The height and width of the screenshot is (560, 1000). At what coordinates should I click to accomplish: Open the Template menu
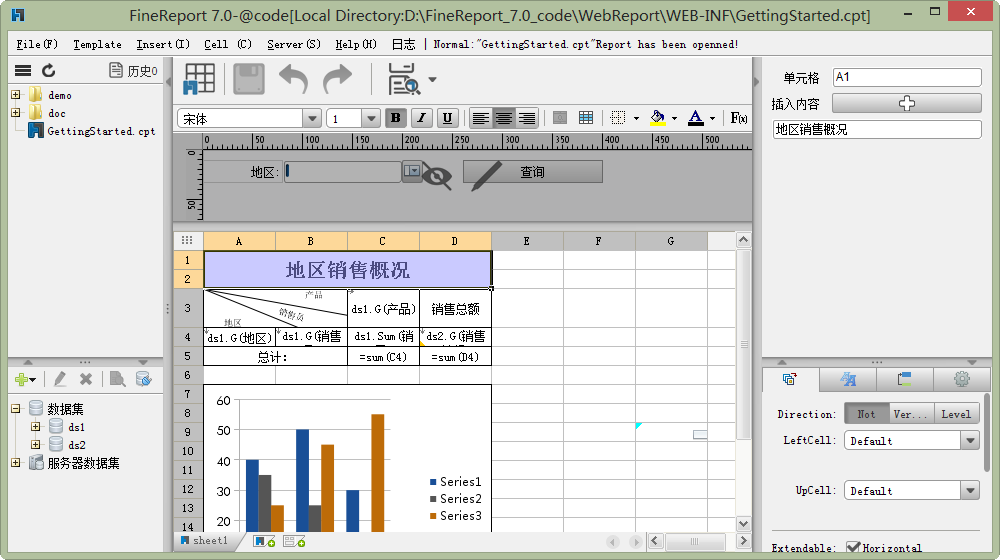click(97, 44)
